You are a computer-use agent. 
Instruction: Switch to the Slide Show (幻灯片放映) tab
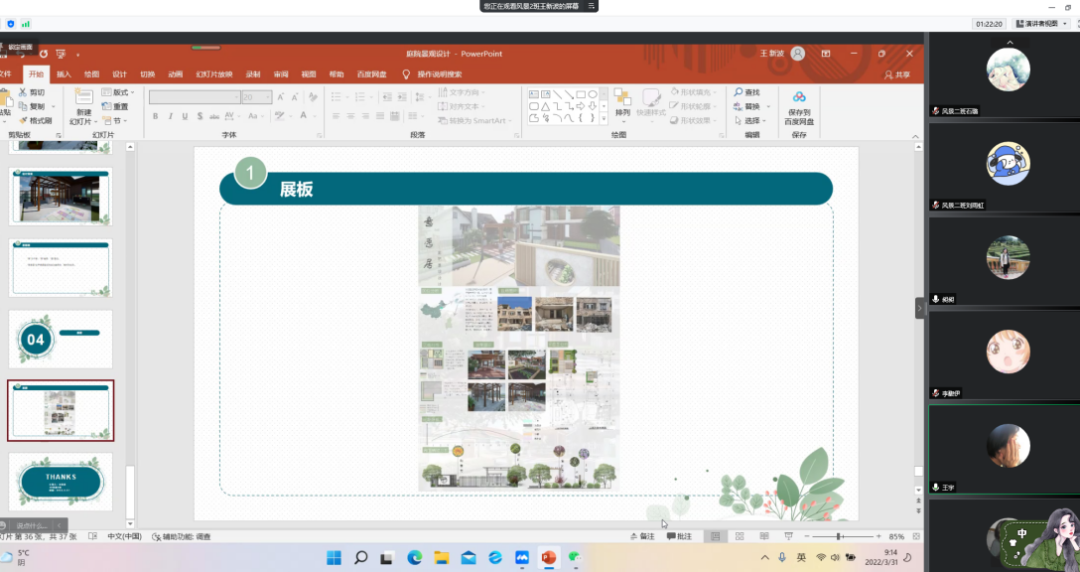pos(214,74)
